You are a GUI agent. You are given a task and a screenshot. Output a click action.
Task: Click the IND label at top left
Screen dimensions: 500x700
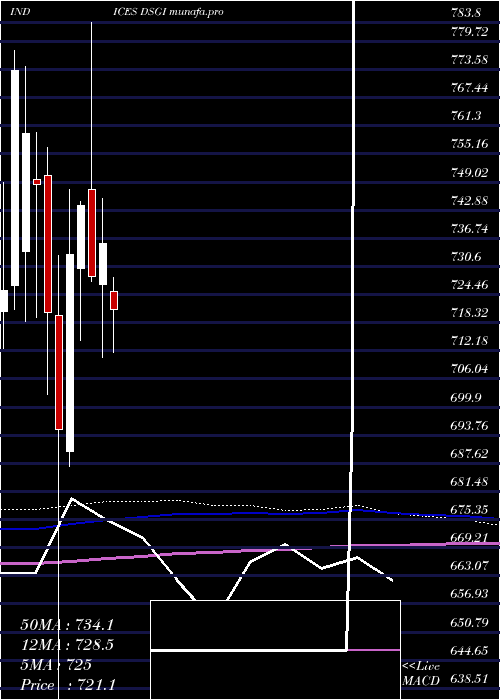pyautogui.click(x=20, y=12)
